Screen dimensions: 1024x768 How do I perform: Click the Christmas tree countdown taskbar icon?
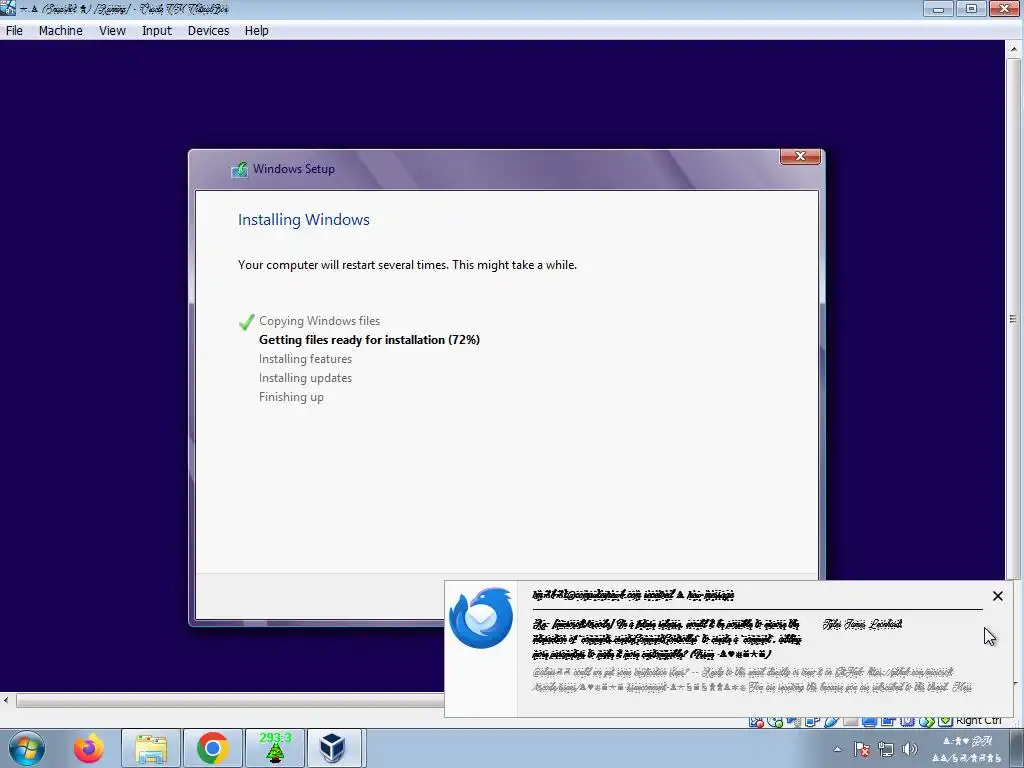click(x=274, y=748)
